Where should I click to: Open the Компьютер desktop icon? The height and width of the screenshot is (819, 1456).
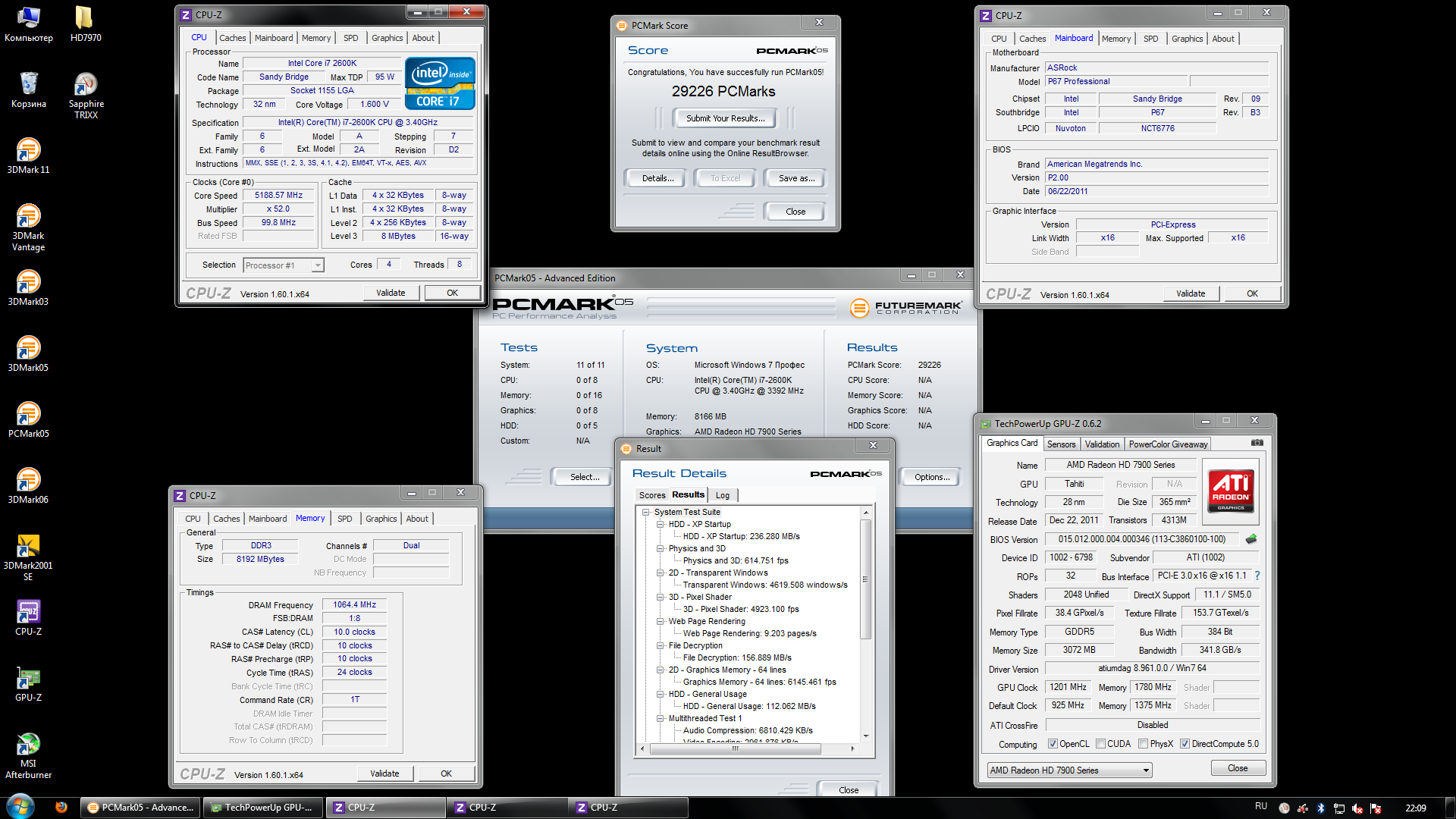click(29, 24)
